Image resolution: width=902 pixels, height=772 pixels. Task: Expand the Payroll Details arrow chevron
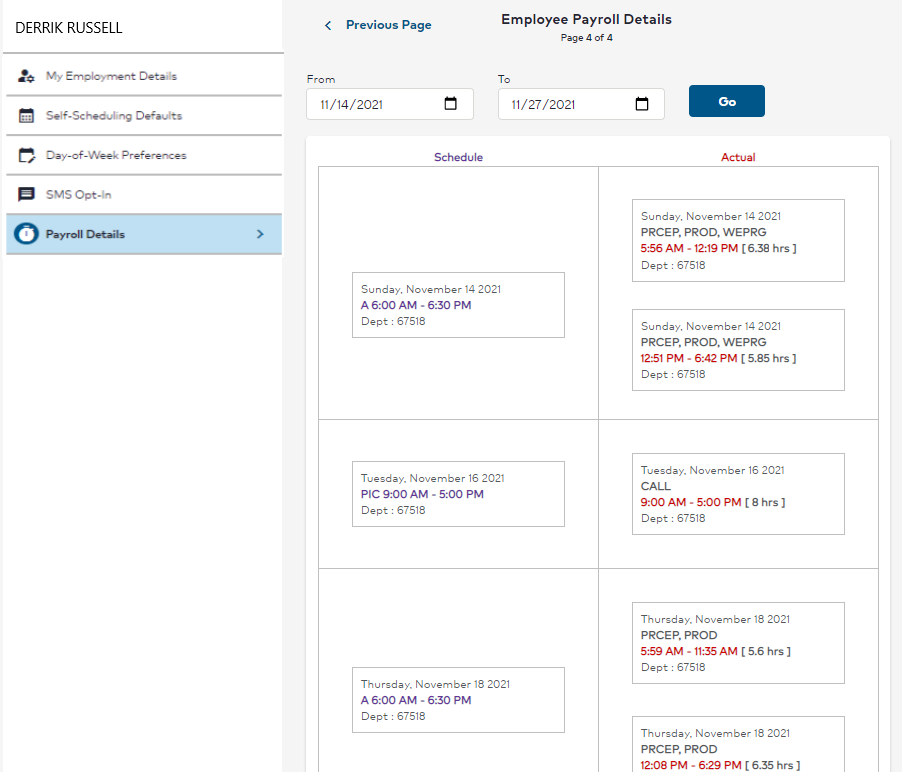(260, 233)
